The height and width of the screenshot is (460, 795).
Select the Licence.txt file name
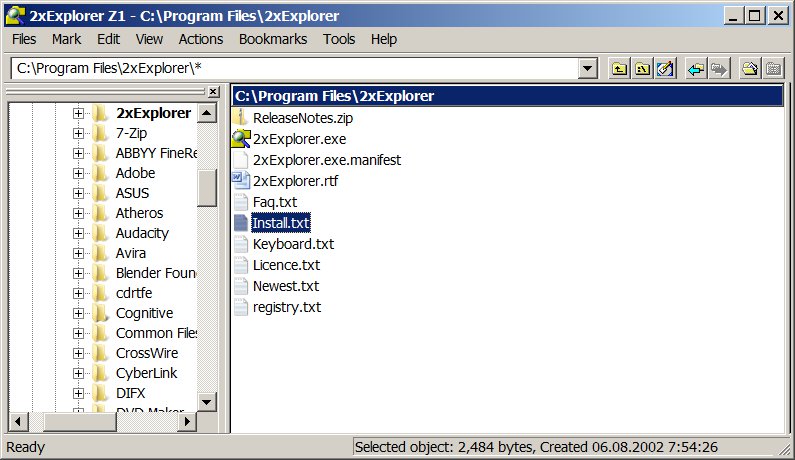pos(286,265)
